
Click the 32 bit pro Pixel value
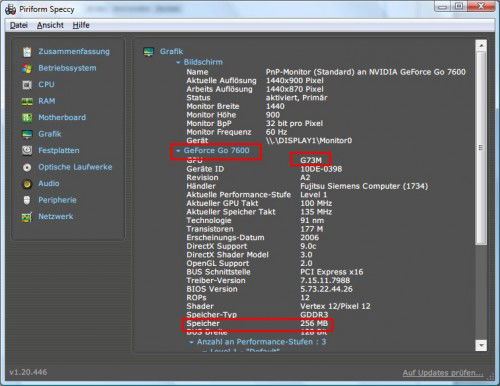pos(294,124)
